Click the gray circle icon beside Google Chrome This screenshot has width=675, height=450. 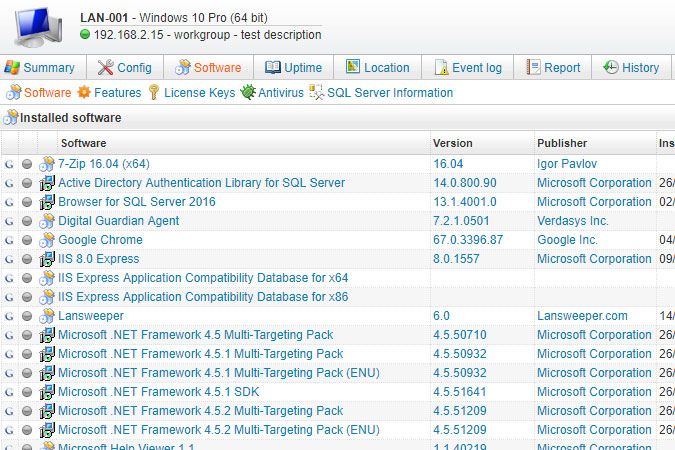click(27, 240)
